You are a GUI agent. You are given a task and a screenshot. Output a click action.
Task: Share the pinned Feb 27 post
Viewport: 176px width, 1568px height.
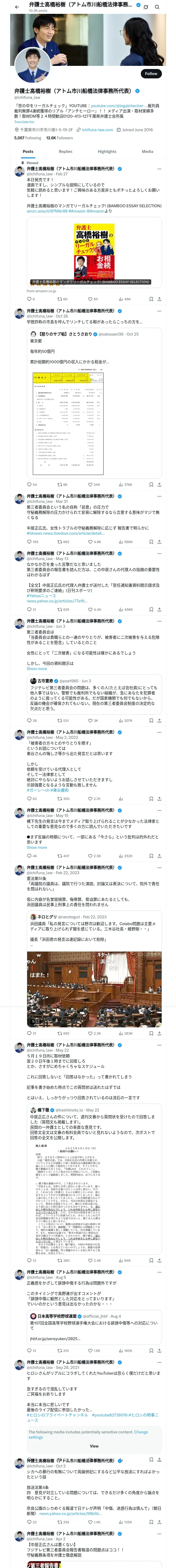(x=159, y=299)
